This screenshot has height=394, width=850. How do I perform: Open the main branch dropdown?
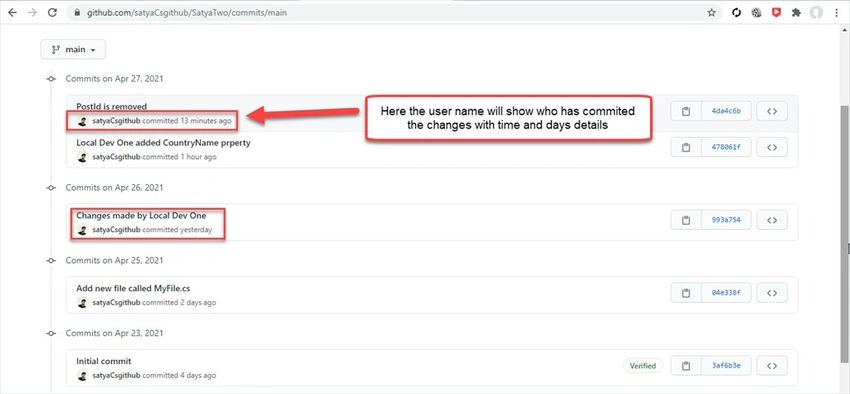pyautogui.click(x=73, y=49)
